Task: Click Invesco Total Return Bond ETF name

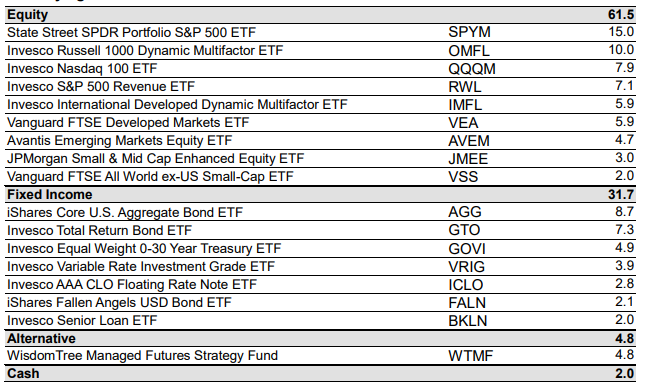Action: [x=99, y=231]
